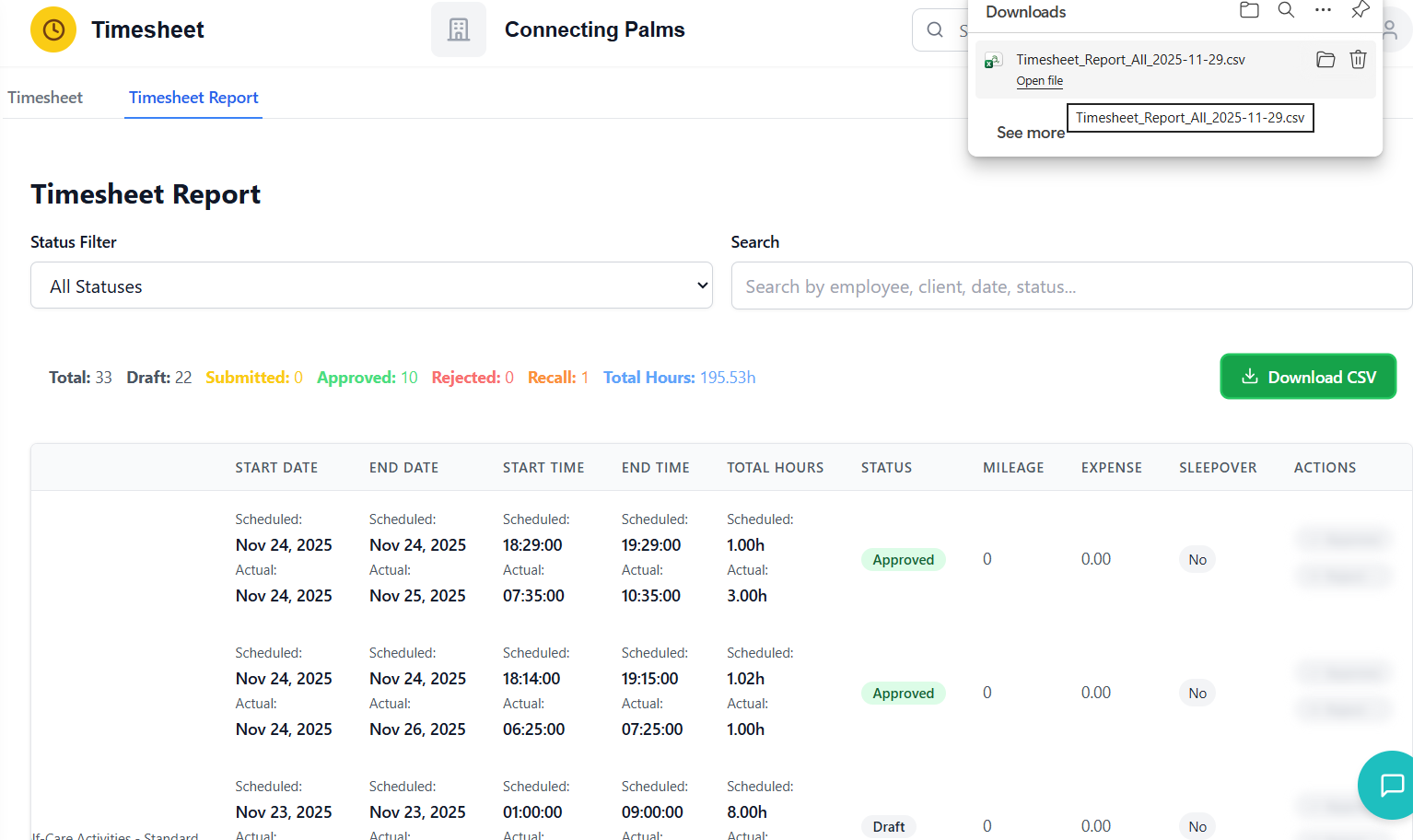1413x840 pixels.
Task: Click the building icon beside Connecting Palms
Action: click(x=458, y=29)
